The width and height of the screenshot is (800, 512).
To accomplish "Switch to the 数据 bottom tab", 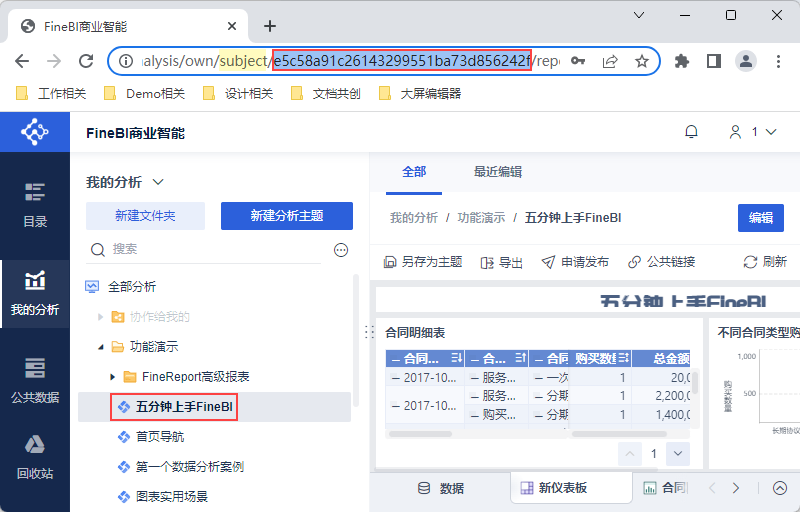I will coord(441,489).
